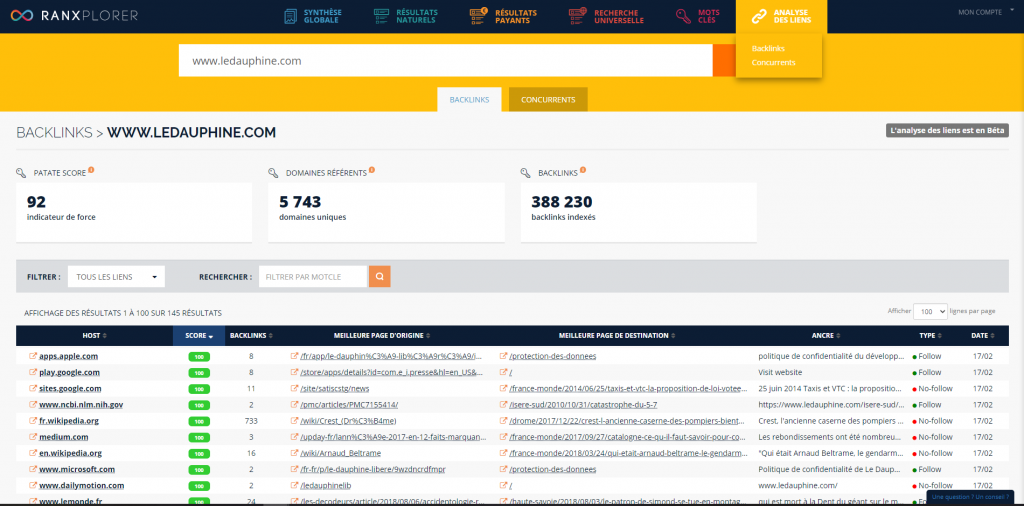
Task: Click score badge in medium.com row
Action: click(x=199, y=437)
